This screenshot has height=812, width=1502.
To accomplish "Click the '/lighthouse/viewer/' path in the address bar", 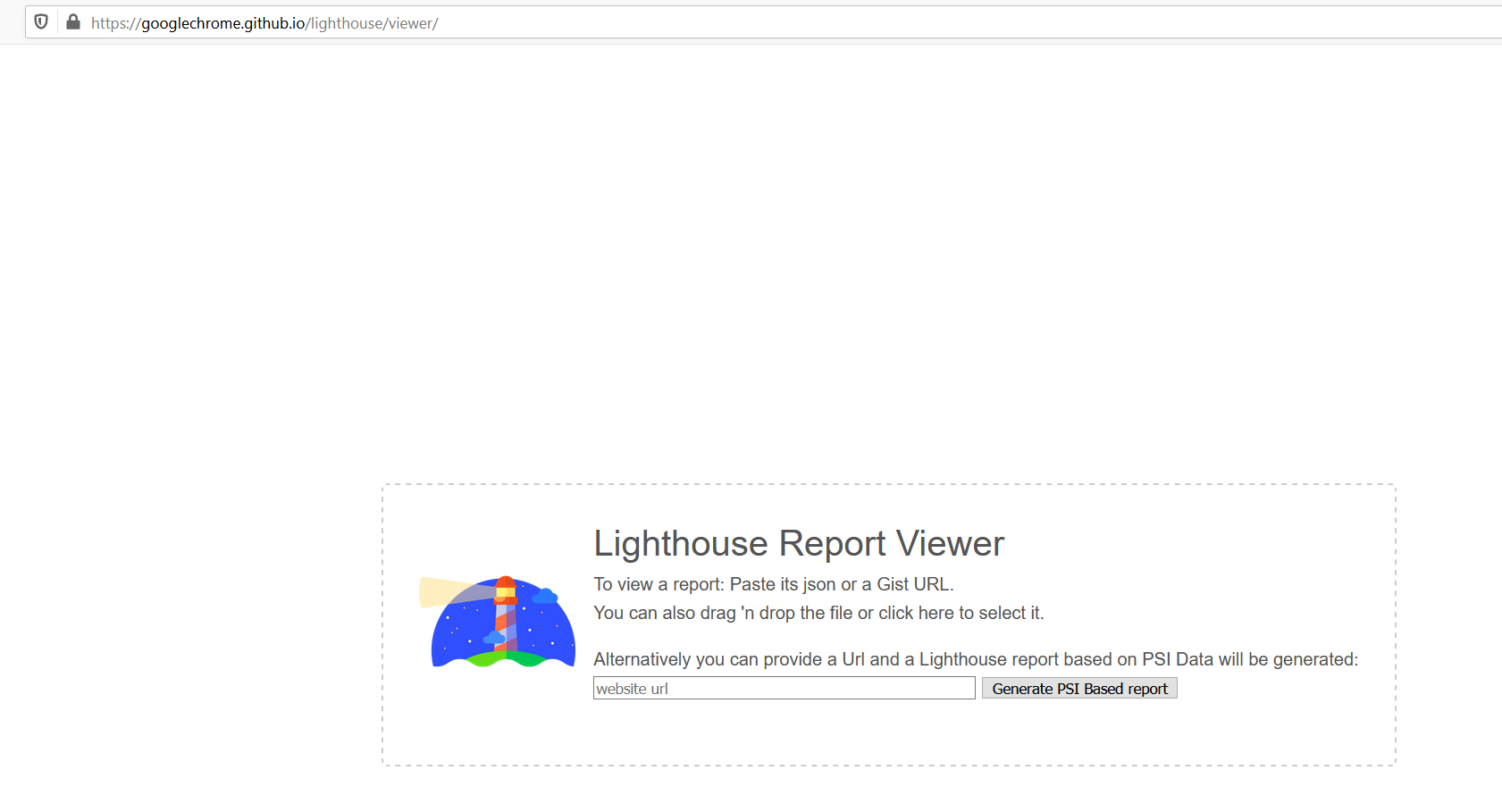I will pyautogui.click(x=373, y=23).
